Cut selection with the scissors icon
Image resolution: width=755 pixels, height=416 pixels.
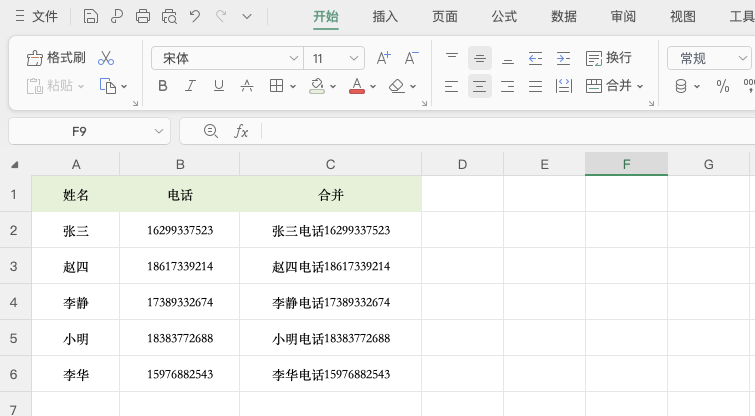pyautogui.click(x=106, y=58)
